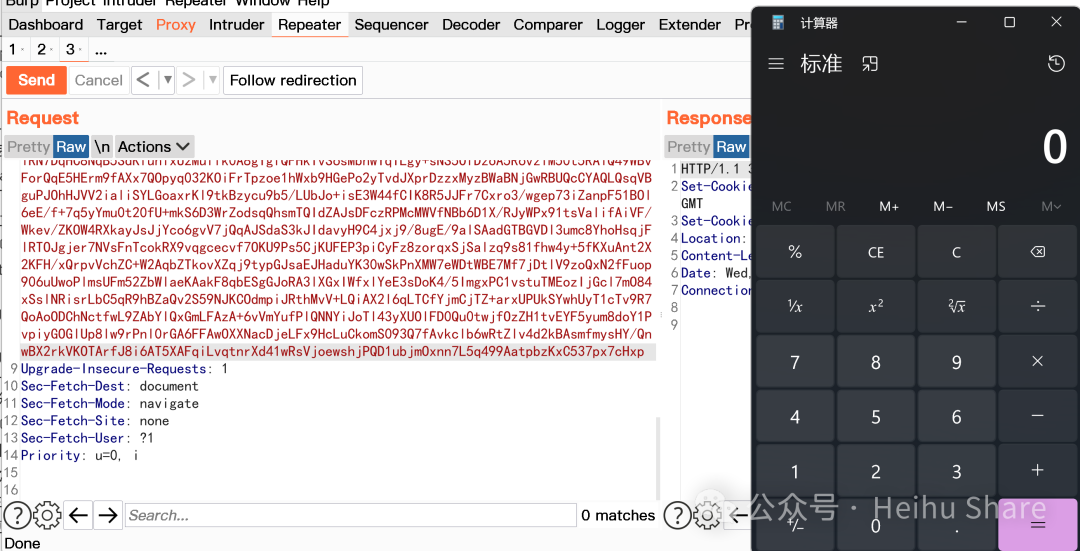Click the calculator backspace key
The width and height of the screenshot is (1080, 551).
point(1037,252)
